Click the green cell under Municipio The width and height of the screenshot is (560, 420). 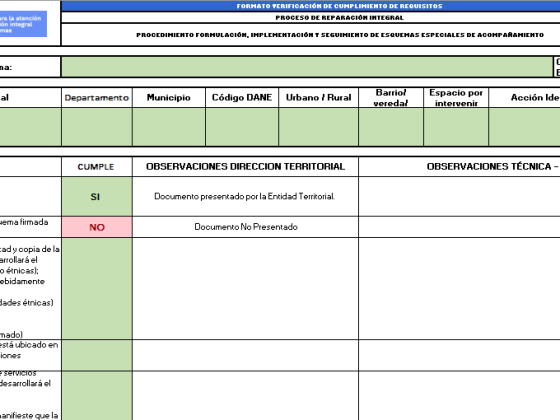[x=169, y=127]
